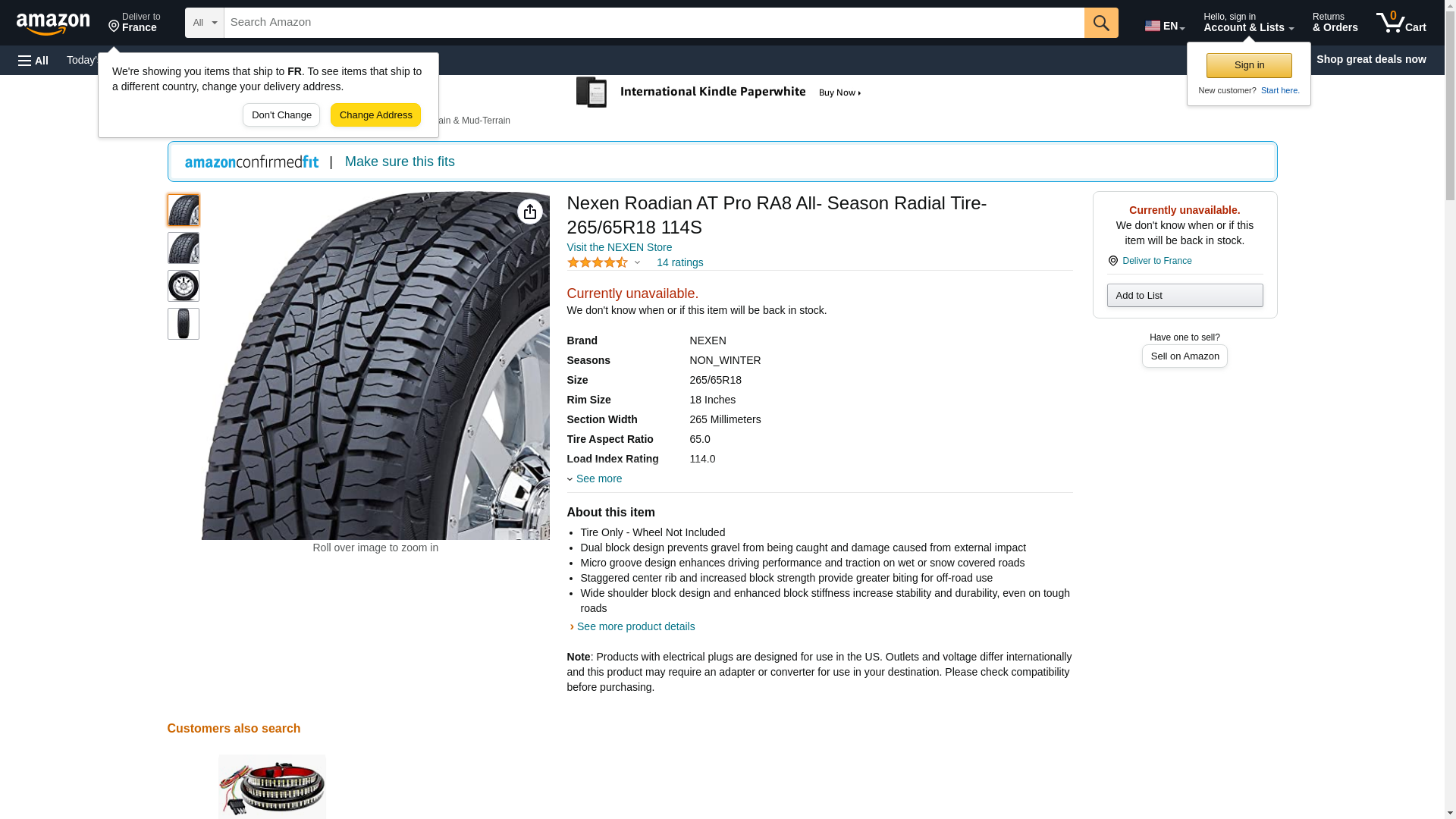Select the EN language flag selector
Image resolution: width=1456 pixels, height=819 pixels.
1165,26
